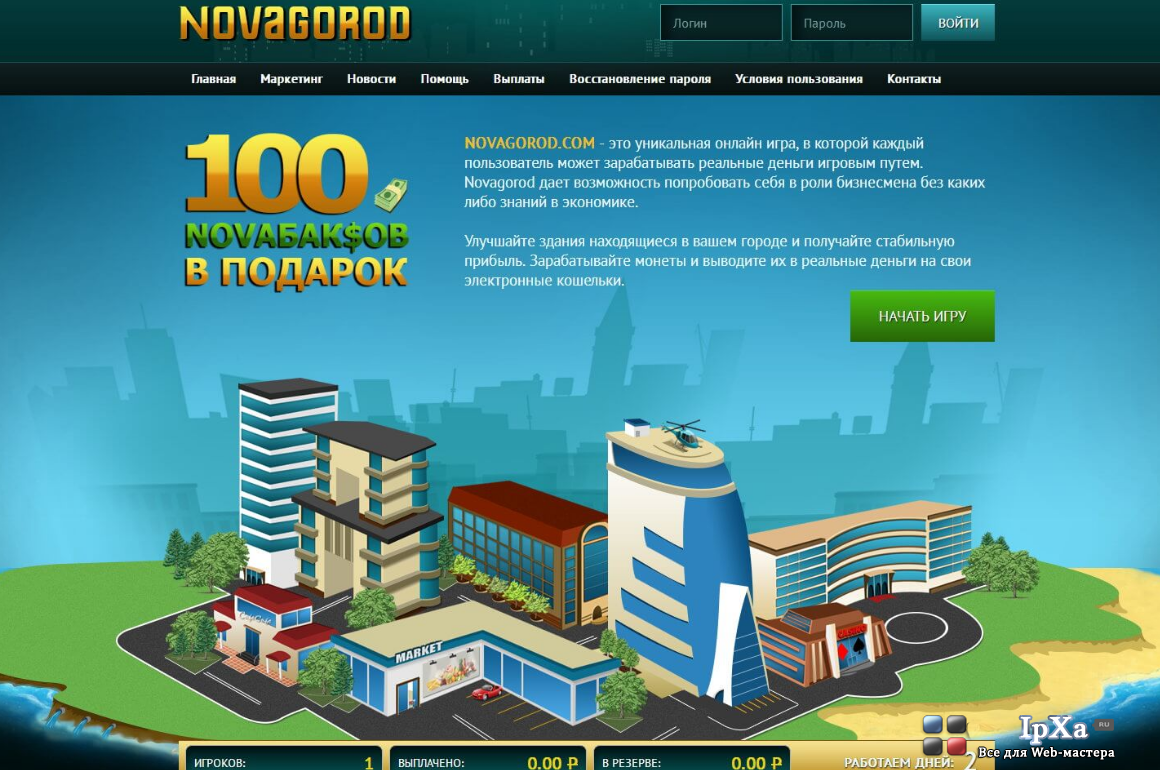This screenshot has height=770, width=1160.
Task: Focus the Пароль input field
Action: (852, 23)
